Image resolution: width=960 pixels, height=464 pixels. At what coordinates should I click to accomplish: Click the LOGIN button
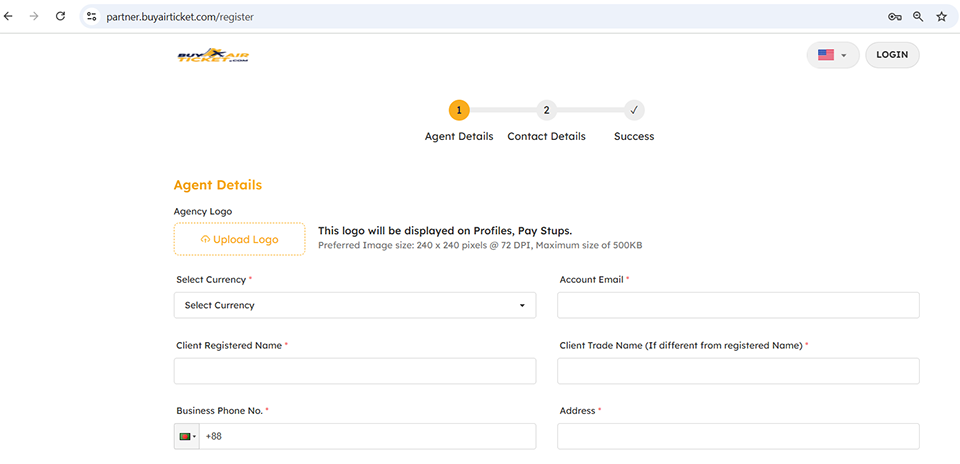(891, 55)
